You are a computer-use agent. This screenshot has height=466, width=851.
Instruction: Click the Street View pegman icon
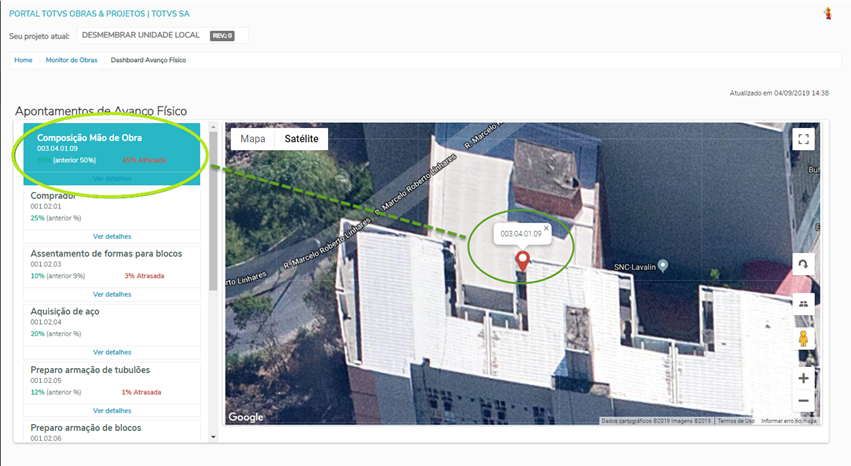803,339
